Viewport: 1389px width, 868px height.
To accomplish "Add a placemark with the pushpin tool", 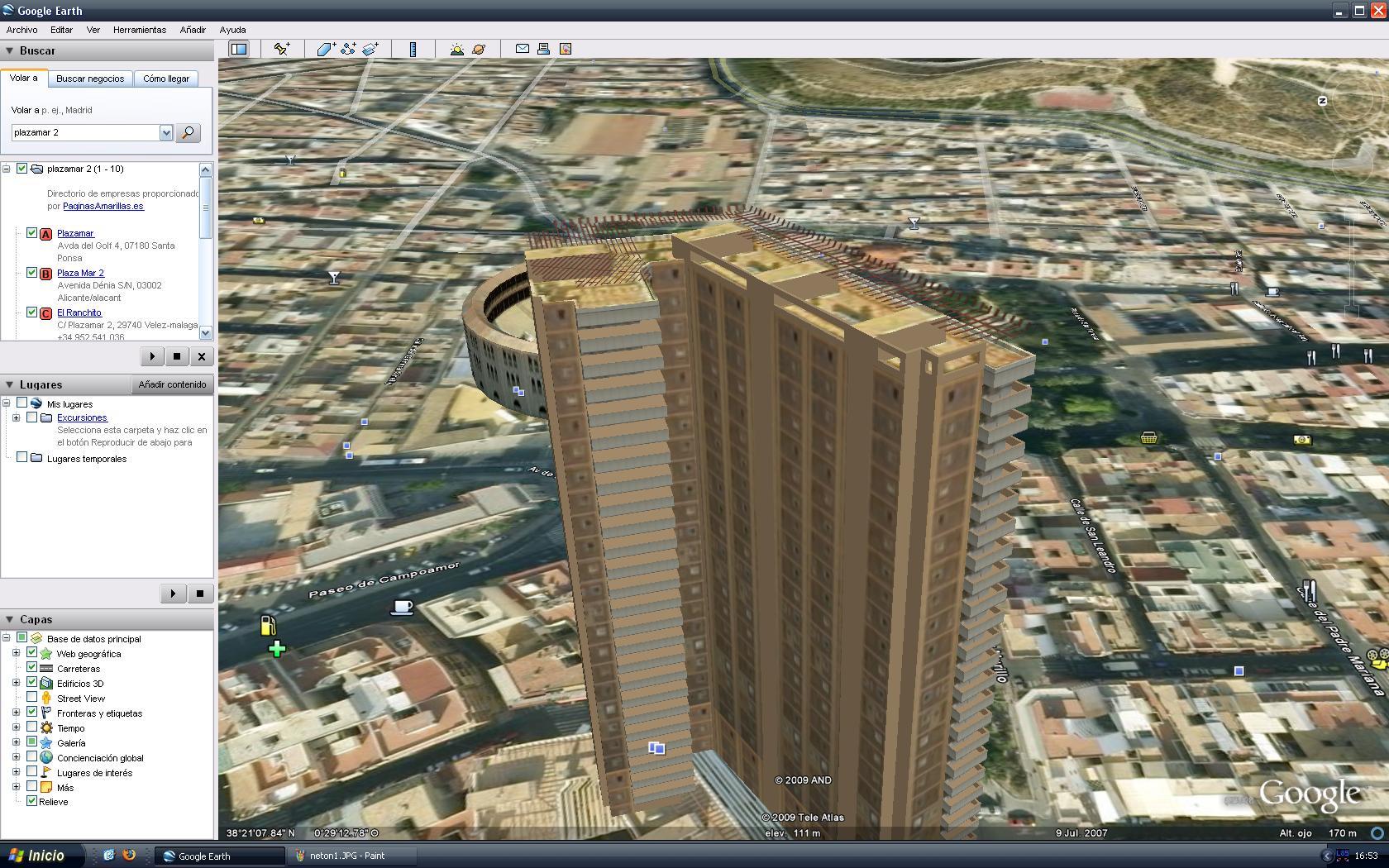I will (x=282, y=50).
